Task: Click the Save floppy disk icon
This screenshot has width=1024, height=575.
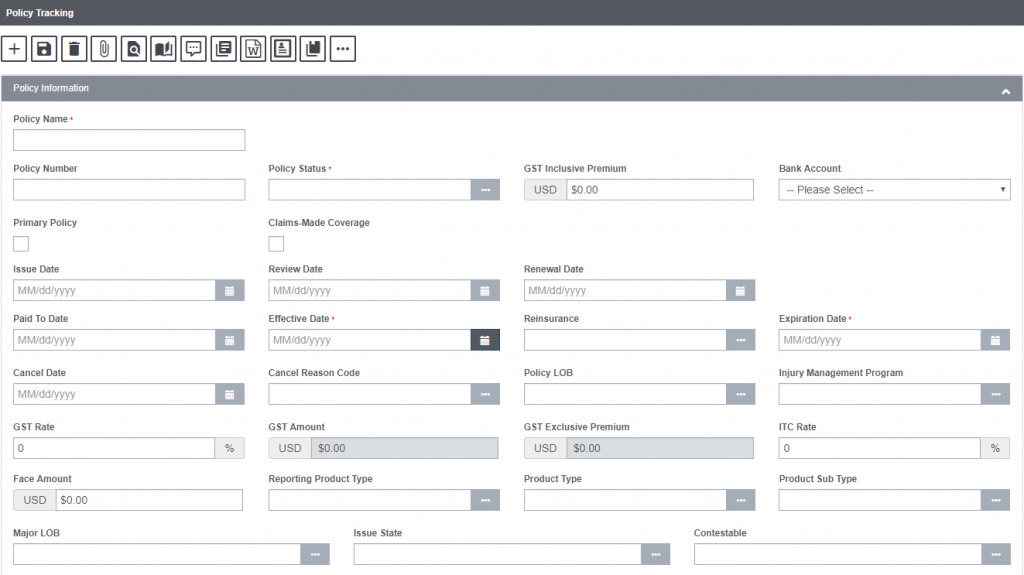Action: (44, 49)
